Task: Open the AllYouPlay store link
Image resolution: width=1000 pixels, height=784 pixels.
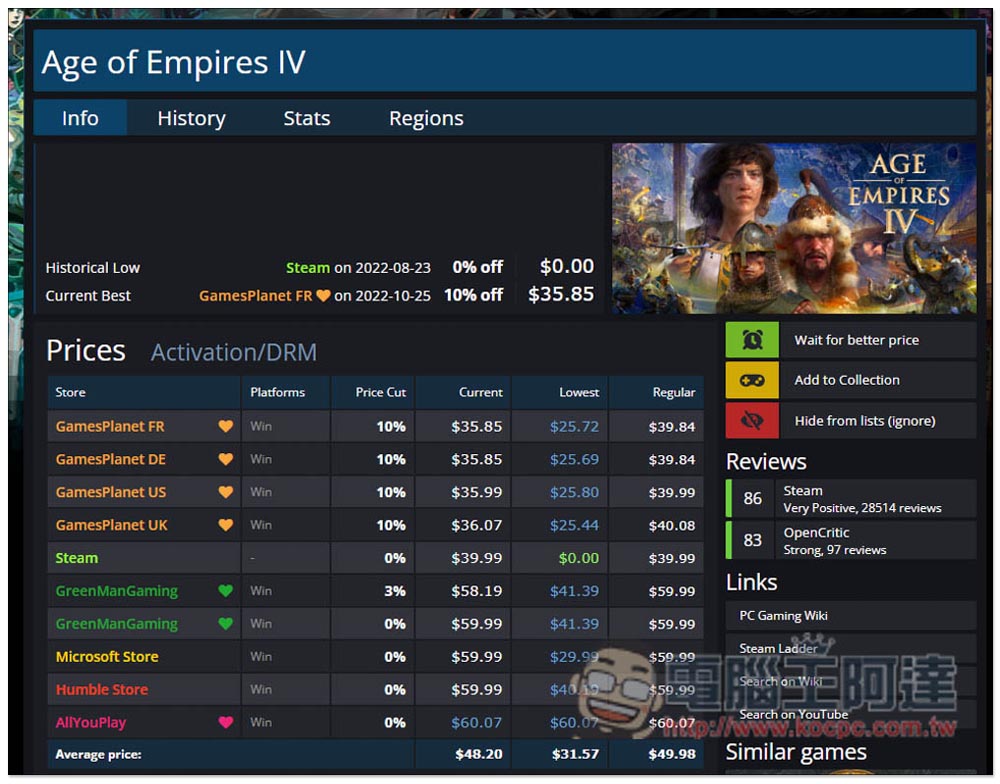Action: (x=91, y=722)
